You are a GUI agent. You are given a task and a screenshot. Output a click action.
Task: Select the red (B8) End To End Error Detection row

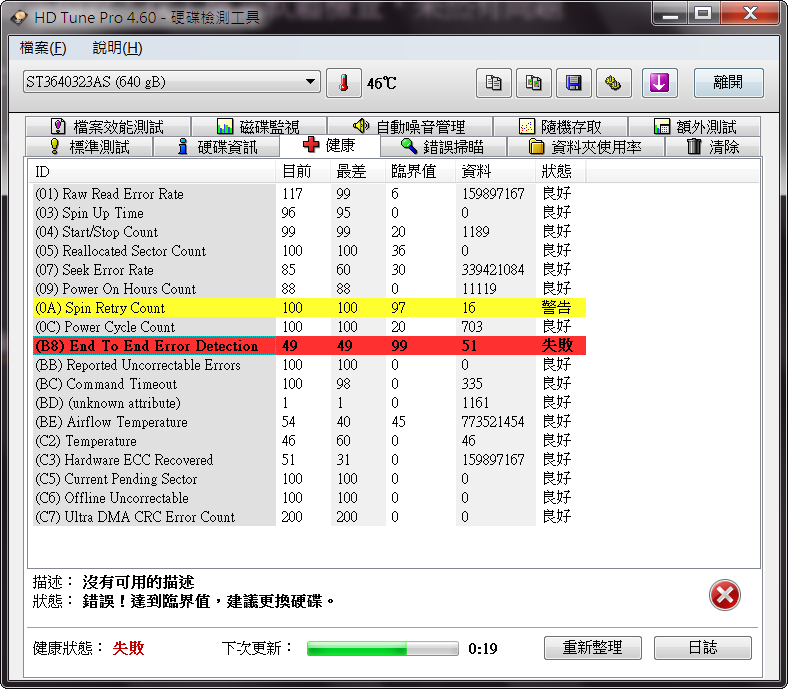pos(310,346)
